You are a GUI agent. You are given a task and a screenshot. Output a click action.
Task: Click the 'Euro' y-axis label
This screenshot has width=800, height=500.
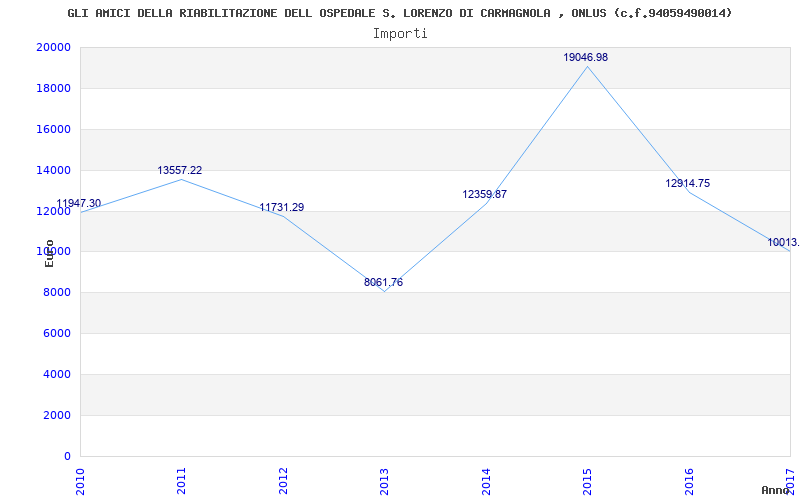(49, 254)
